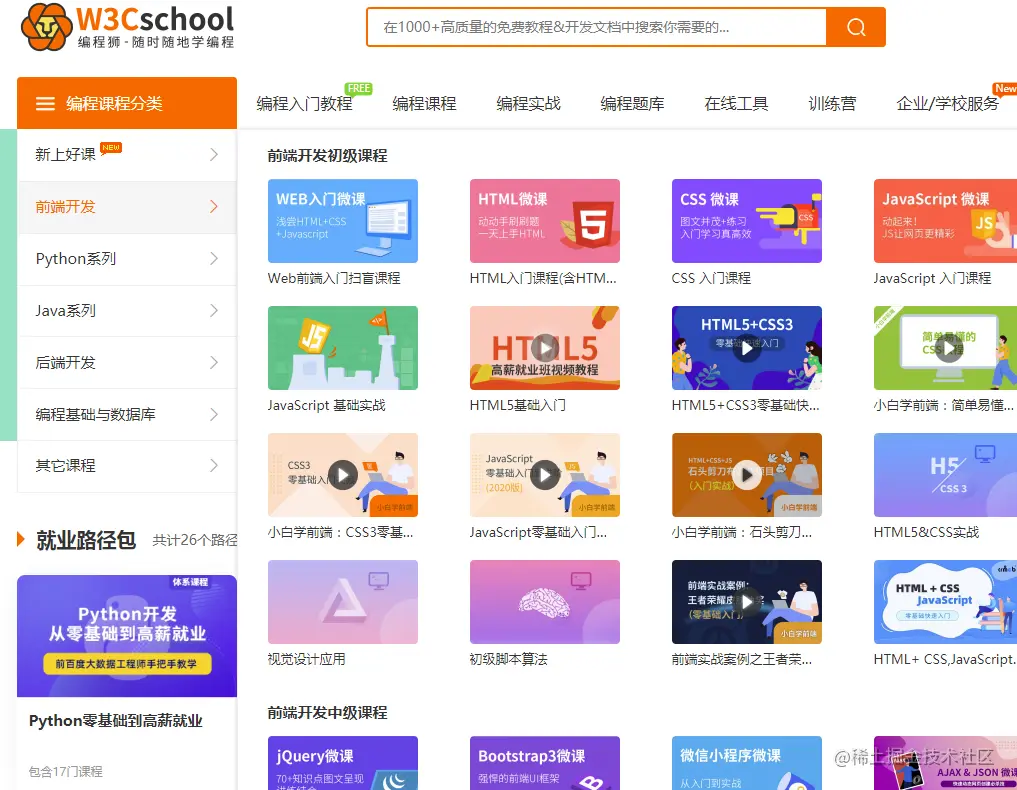Image resolution: width=1017 pixels, height=790 pixels.
Task: Open the HTML微课 course thumbnail
Action: point(545,221)
